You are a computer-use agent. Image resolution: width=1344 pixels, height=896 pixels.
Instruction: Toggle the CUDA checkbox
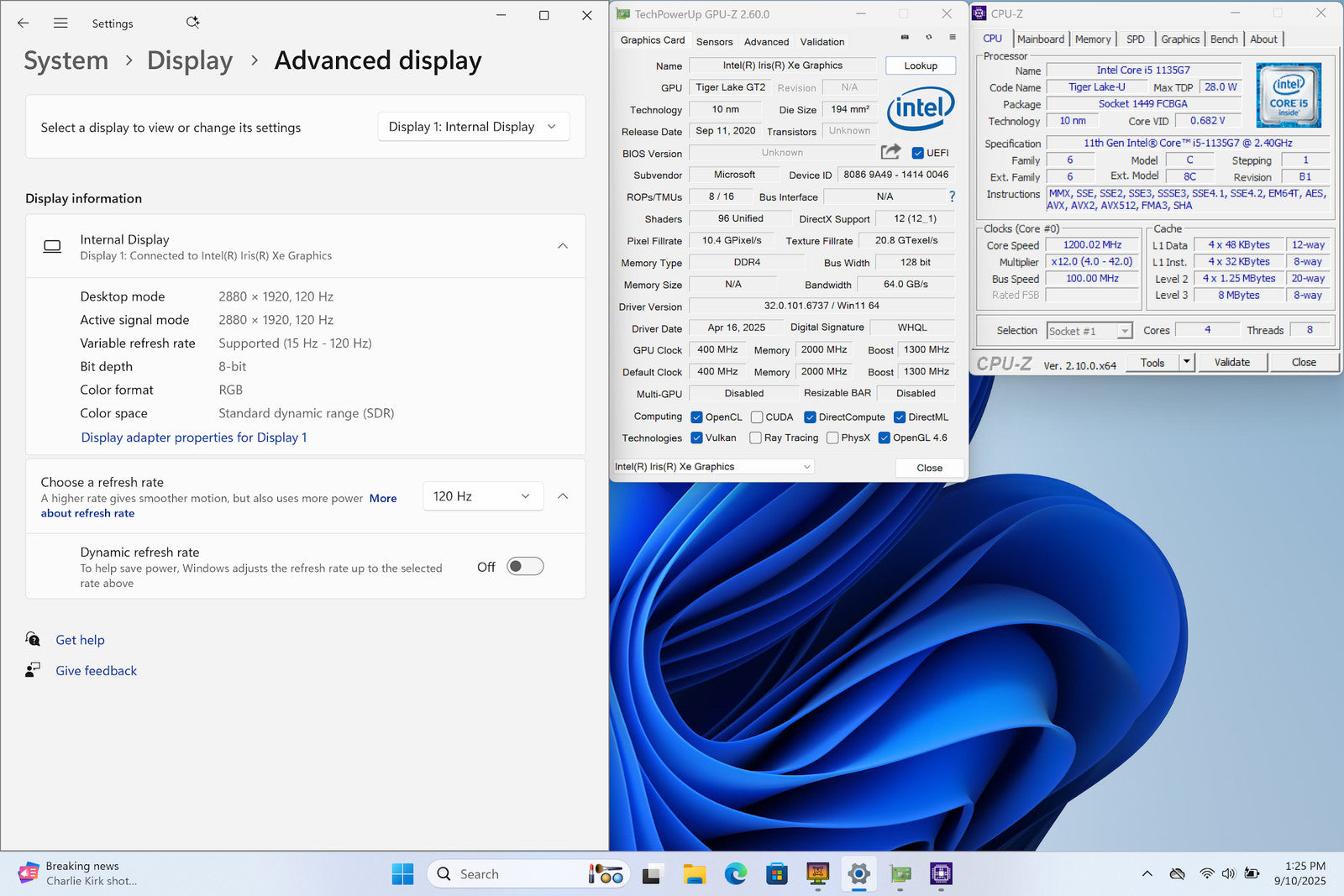[757, 417]
